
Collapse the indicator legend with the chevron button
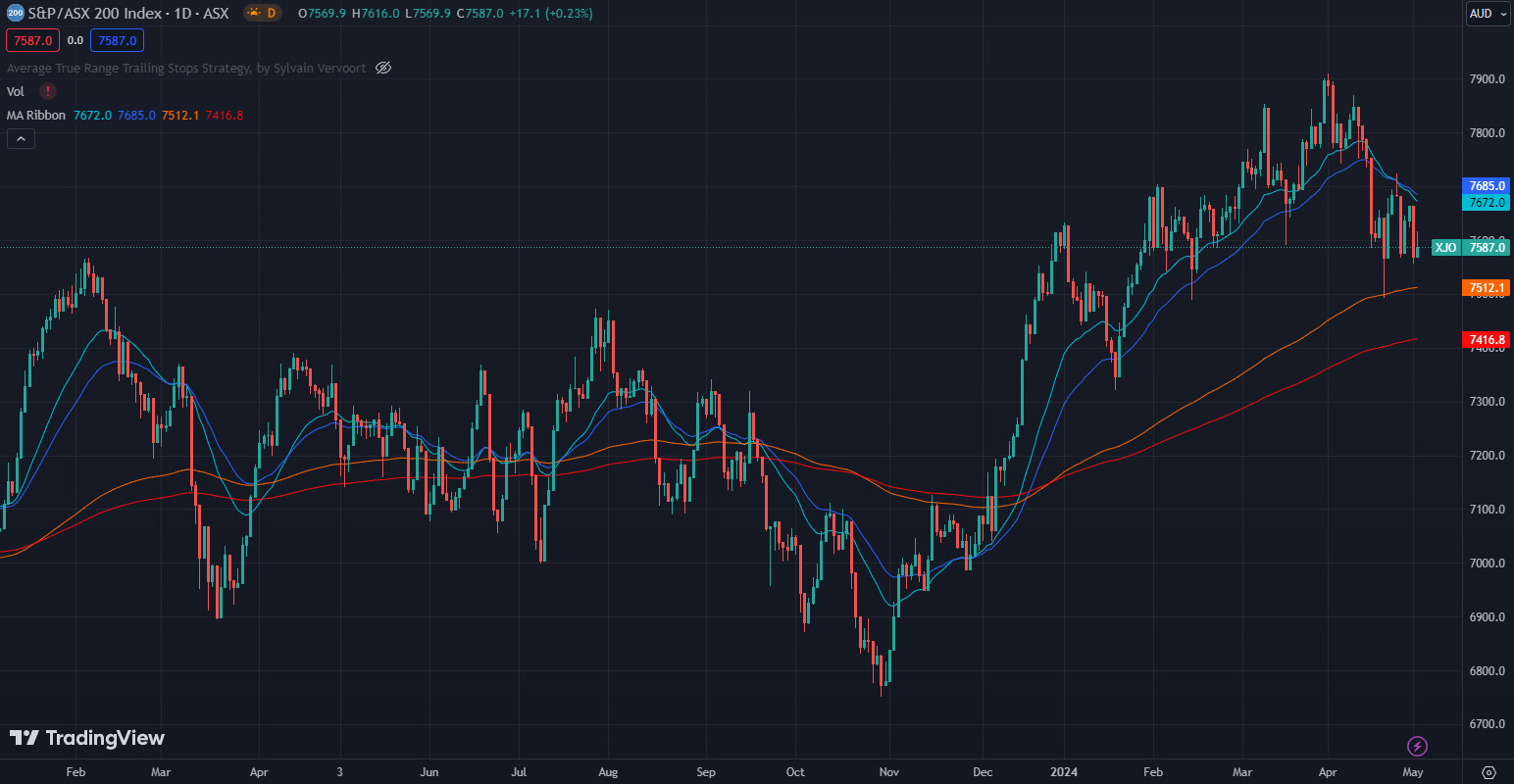[21, 139]
